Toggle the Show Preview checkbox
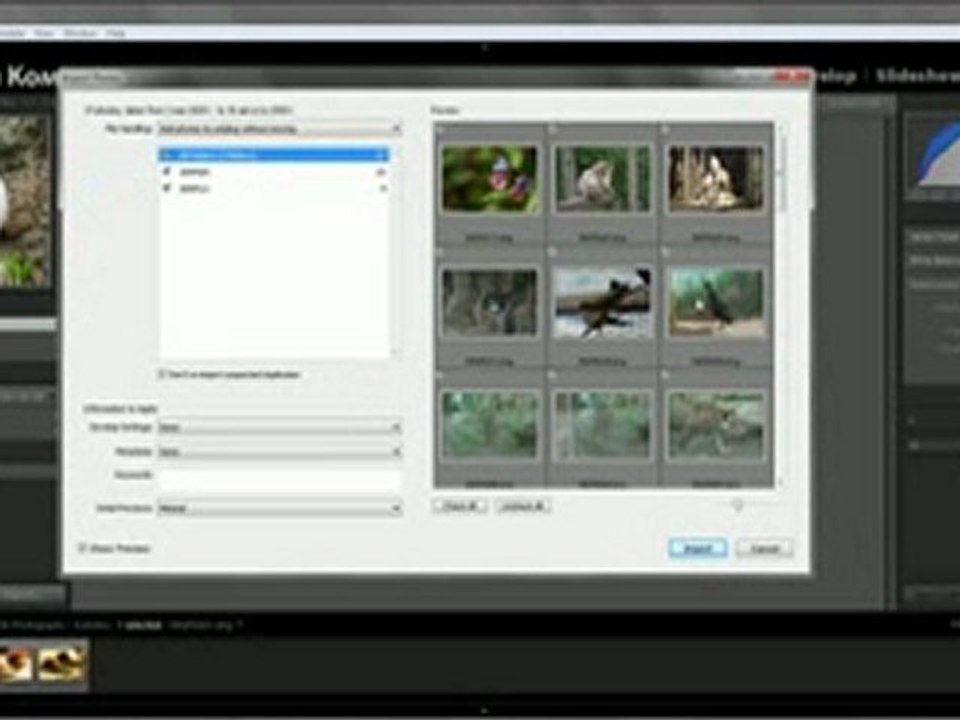 click(83, 548)
